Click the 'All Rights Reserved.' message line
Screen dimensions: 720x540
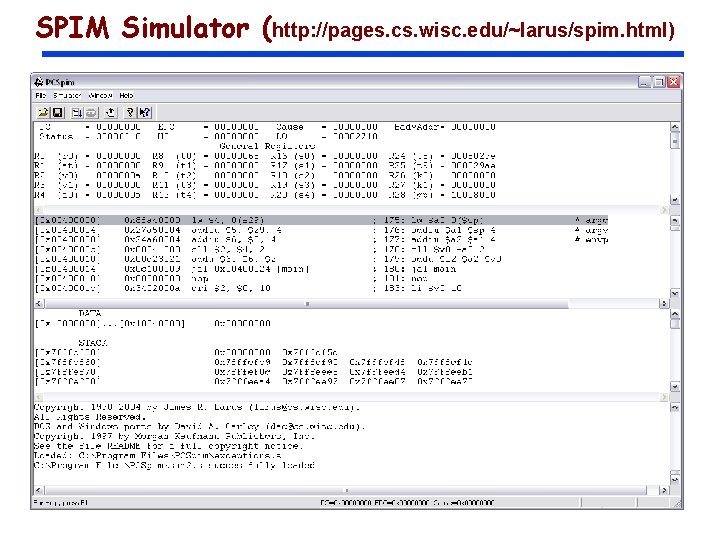tap(90, 417)
